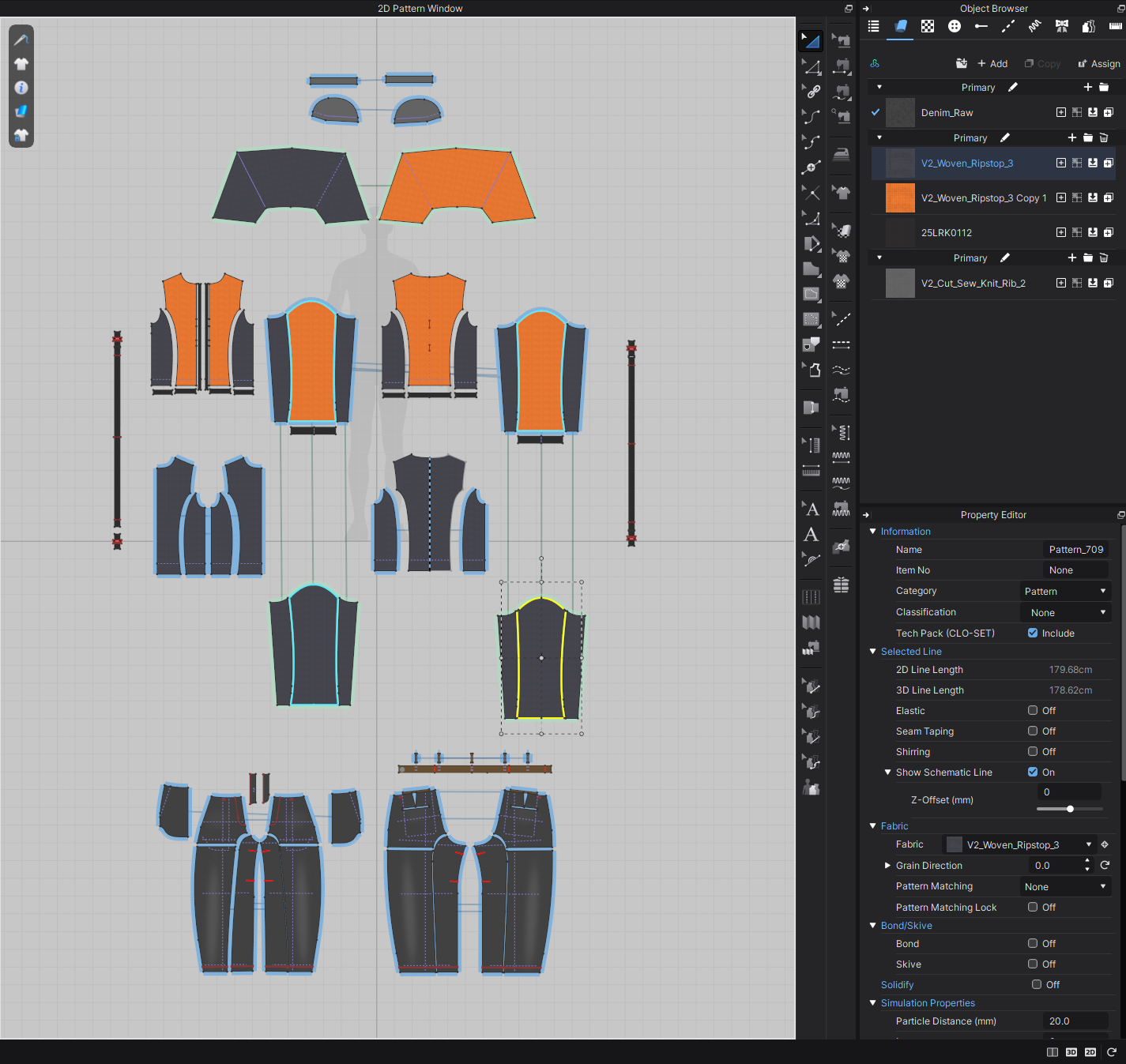The height and width of the screenshot is (1064, 1126).
Task: Select the chain-link tool in the toolbar
Action: tap(812, 92)
